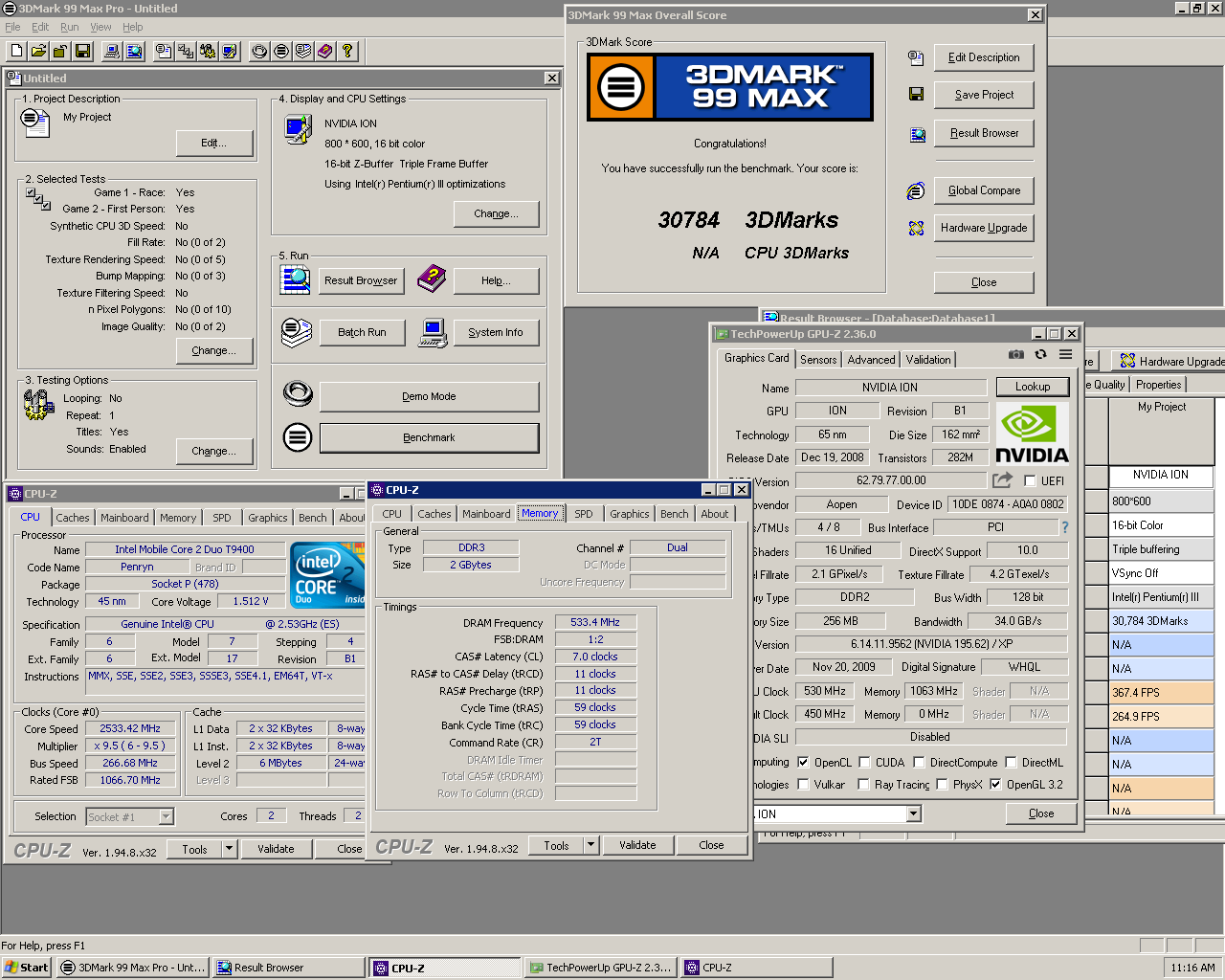Click the Bus Interface question mark in GPU-Z
This screenshot has height=980, width=1225.
click(1064, 527)
